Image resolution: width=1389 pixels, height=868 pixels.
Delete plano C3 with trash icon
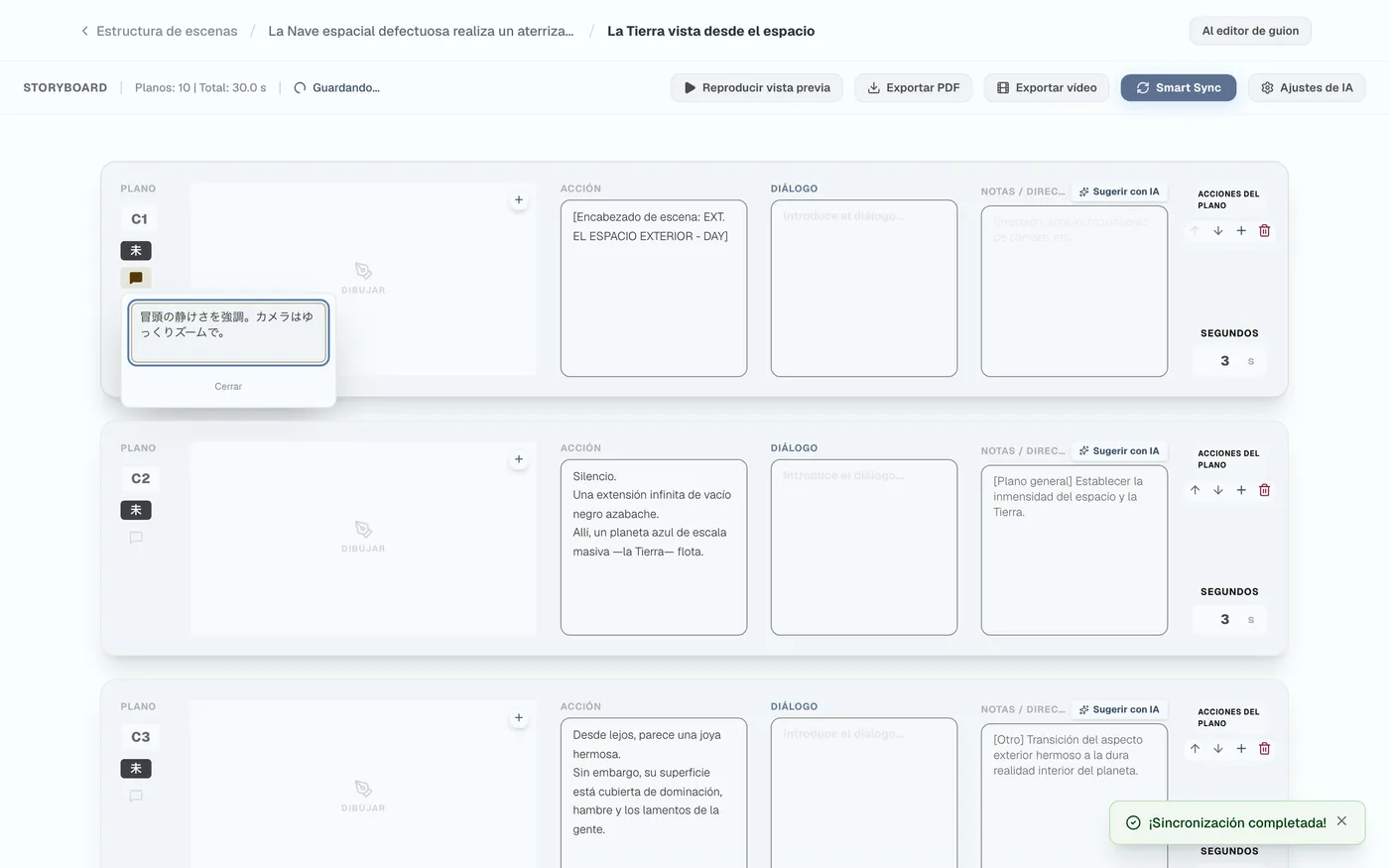tap(1264, 748)
